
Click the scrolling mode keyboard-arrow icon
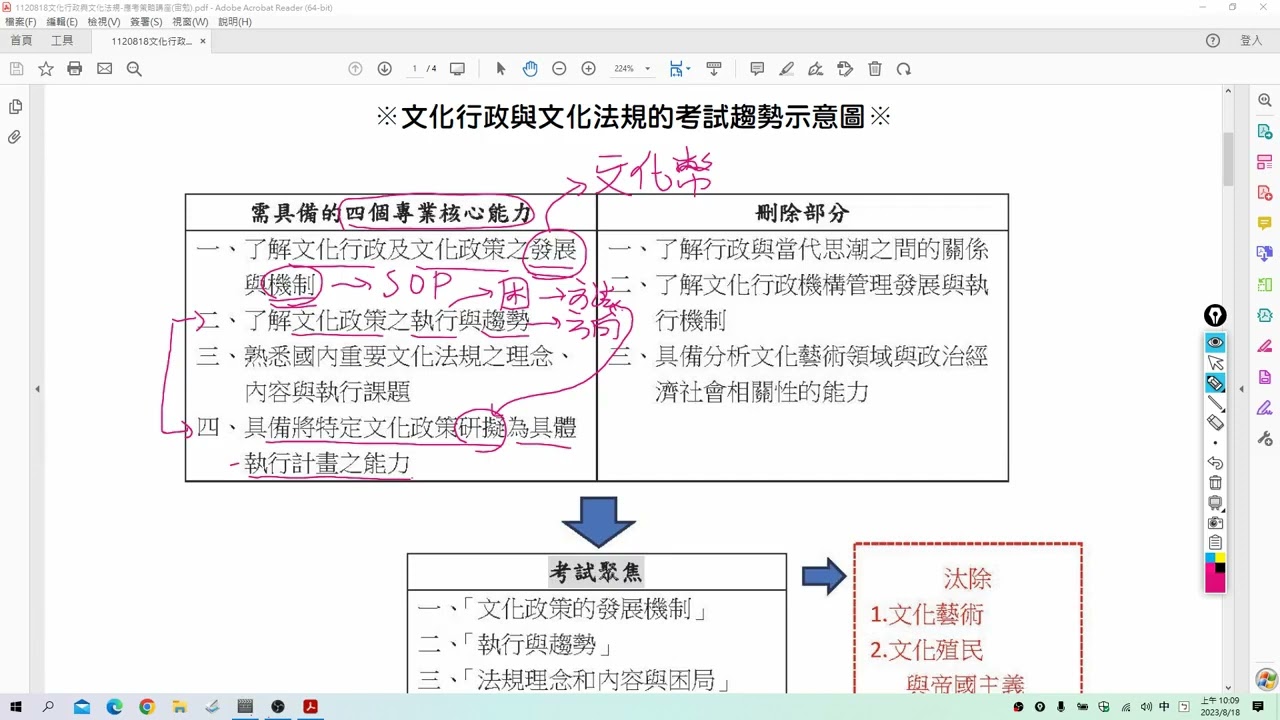(x=714, y=69)
